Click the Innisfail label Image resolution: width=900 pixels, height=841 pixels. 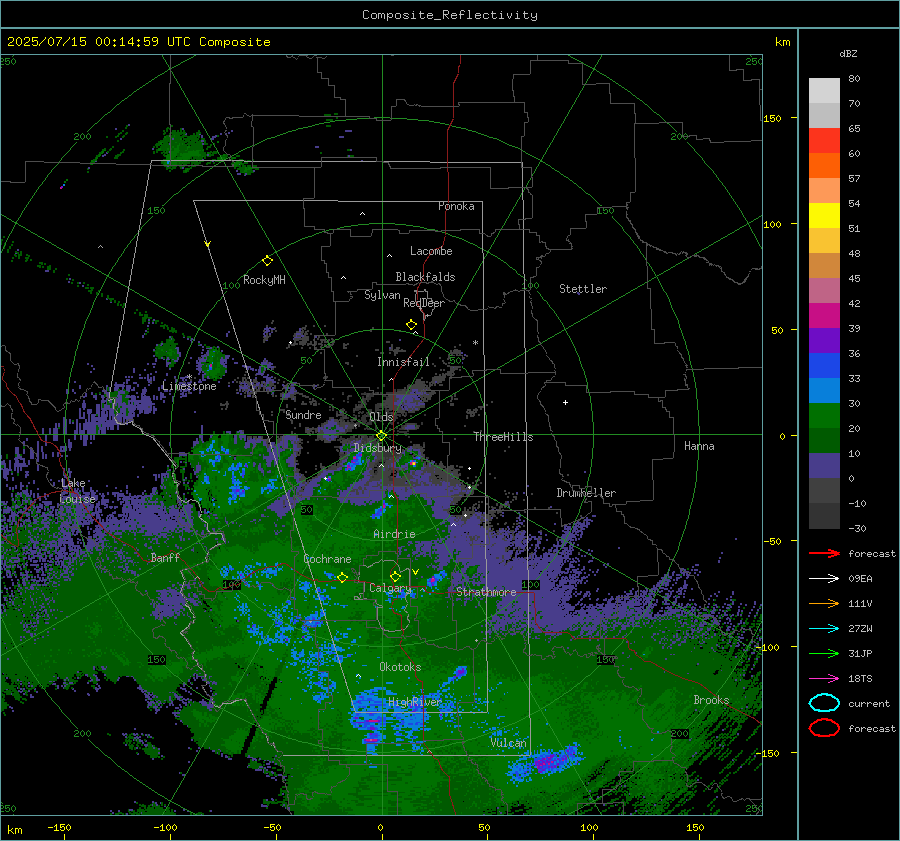point(403,362)
